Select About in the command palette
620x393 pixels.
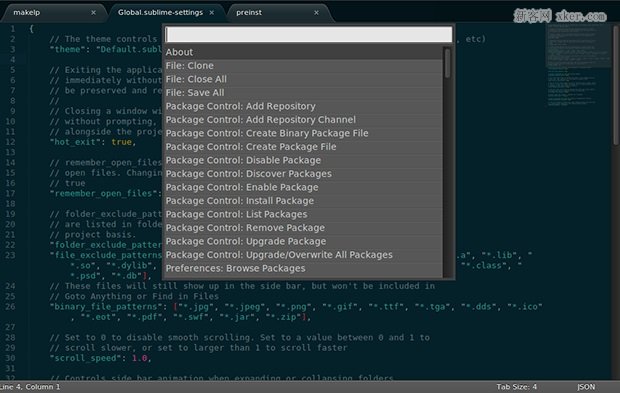(303, 52)
